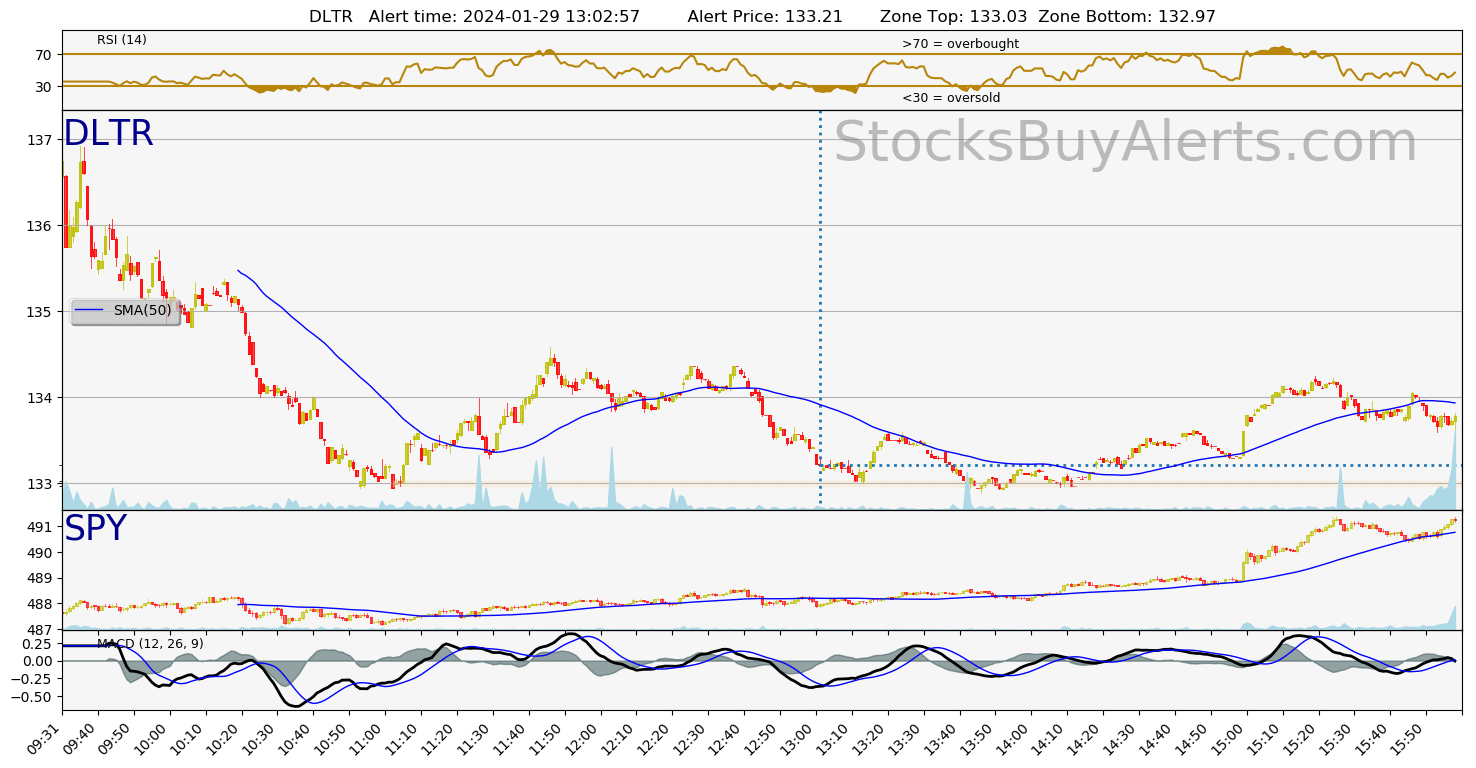
Task: Click the MACD -0.50 axis label
Action: [32, 696]
